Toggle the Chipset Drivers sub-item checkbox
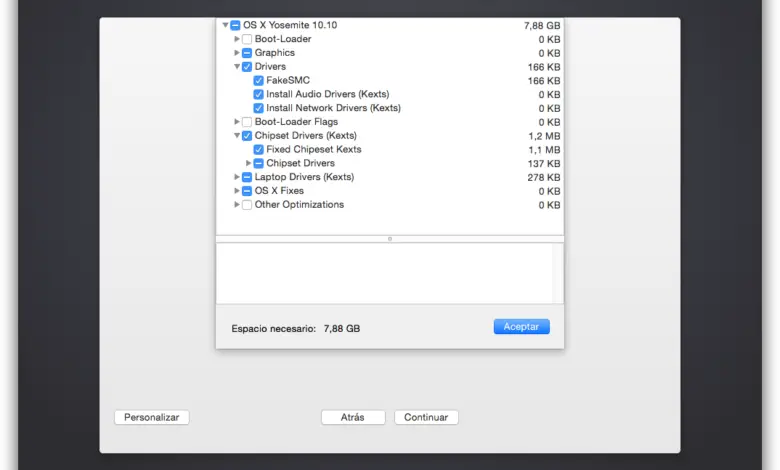780x470 pixels. coord(258,163)
